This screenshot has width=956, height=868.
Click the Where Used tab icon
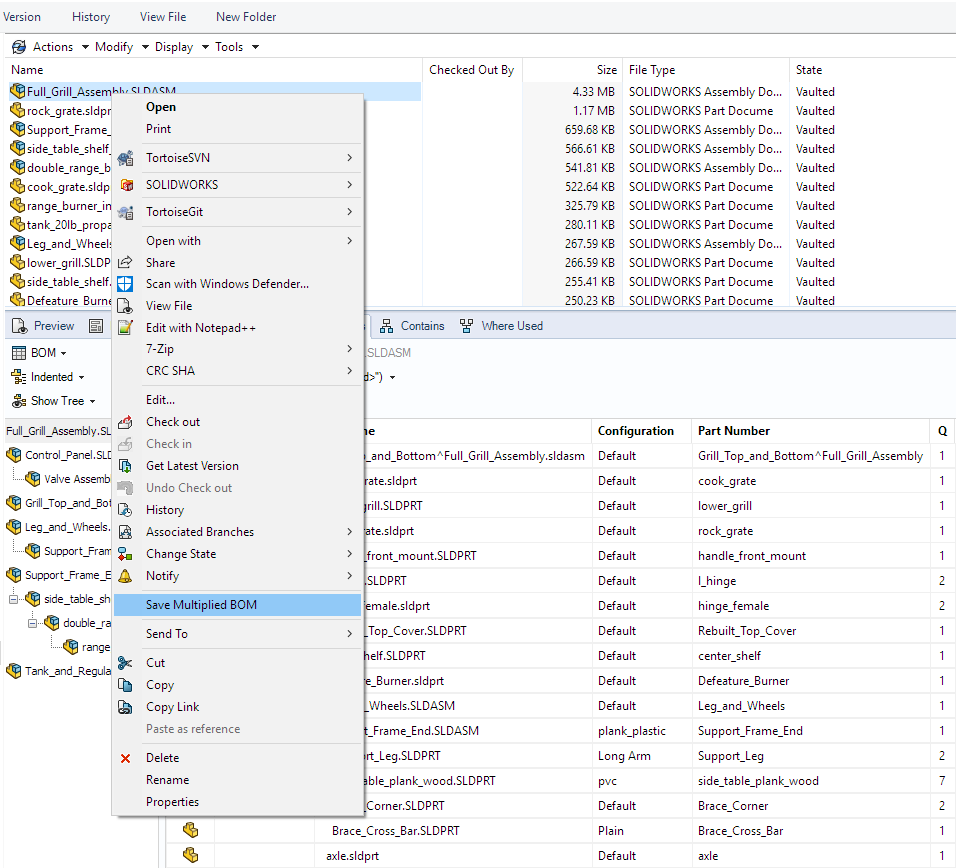pyautogui.click(x=466, y=326)
